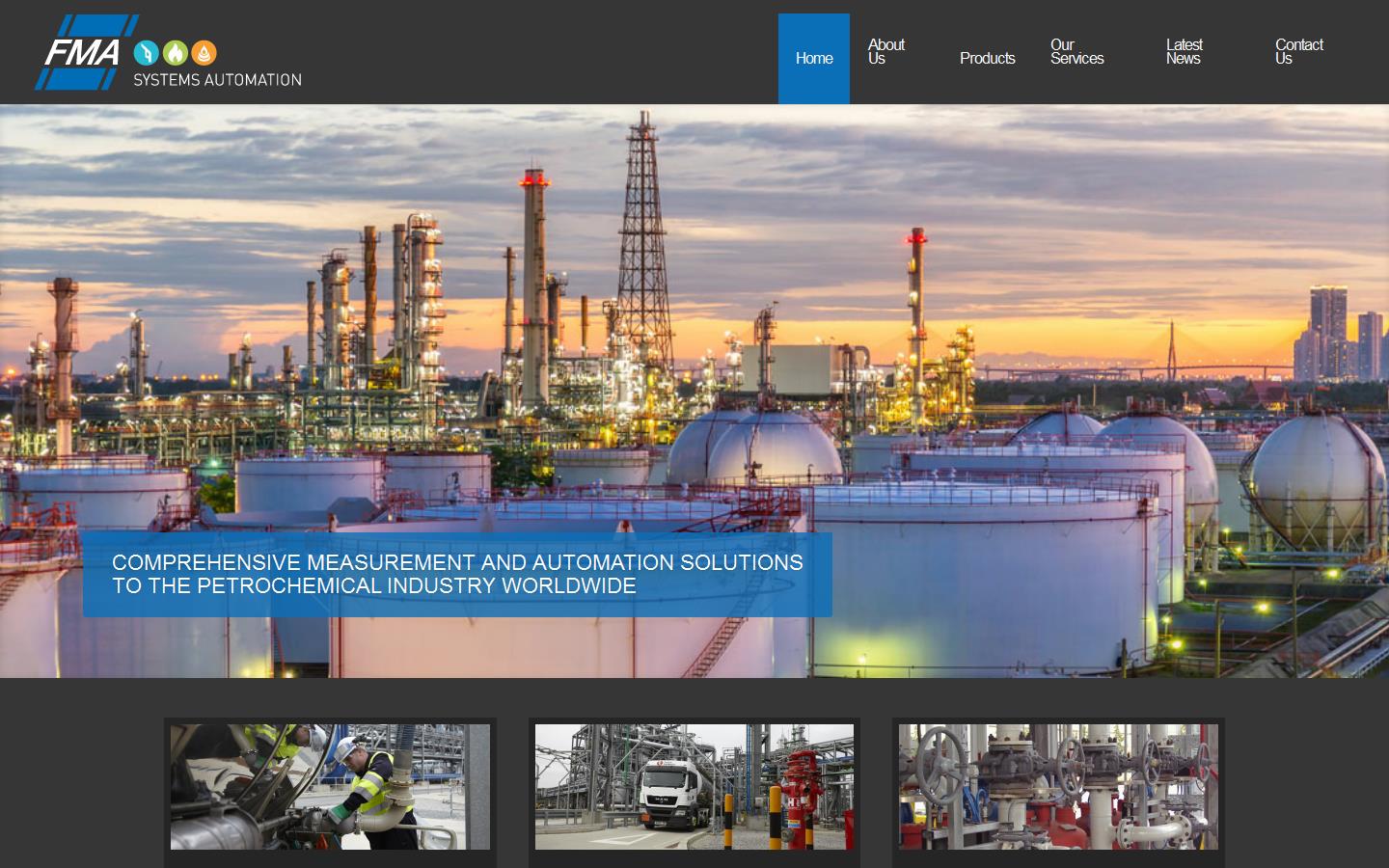This screenshot has height=868, width=1389.
Task: Click the blue Home tab background
Action: (x=813, y=87)
